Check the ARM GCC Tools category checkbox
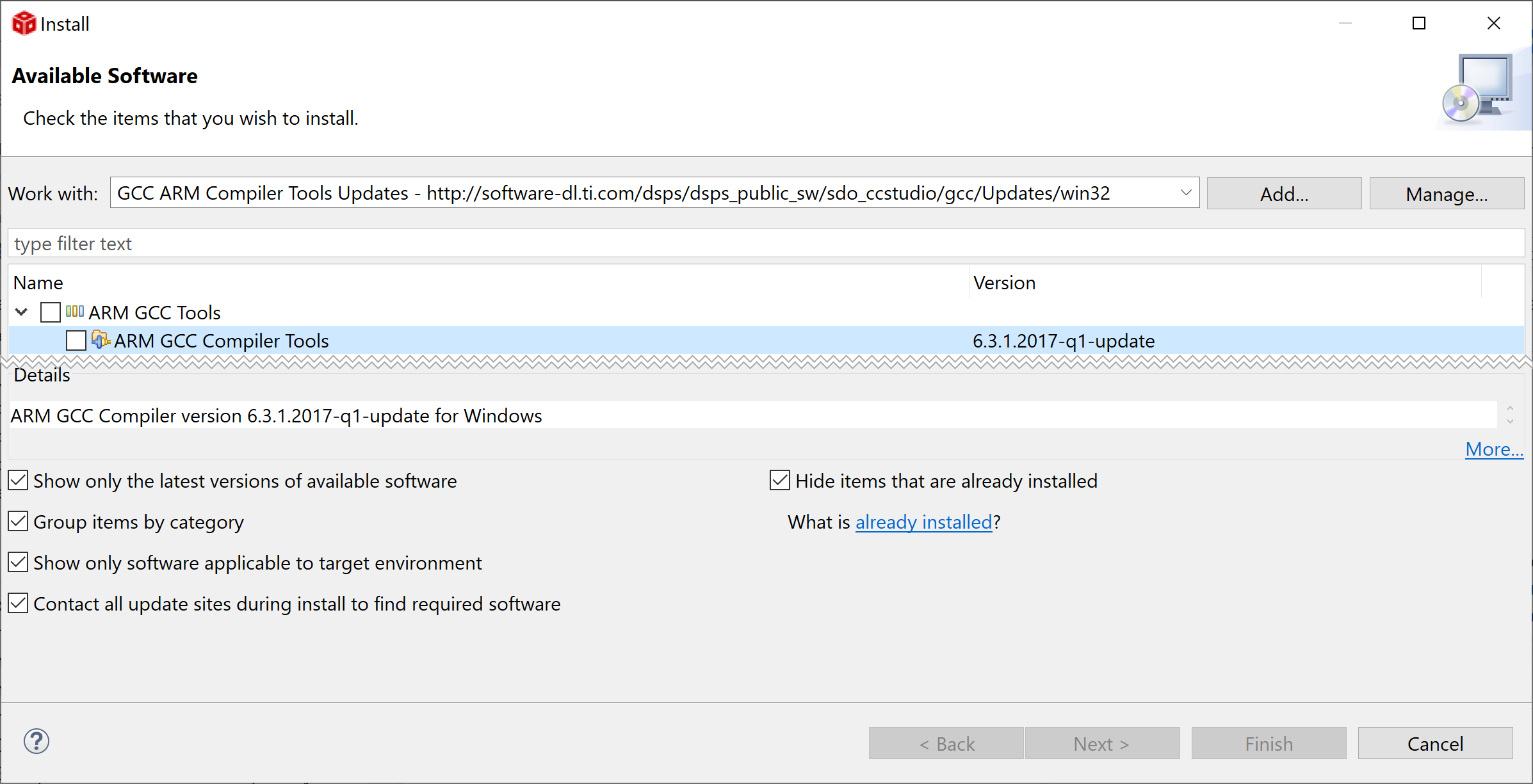1533x784 pixels. coord(51,312)
